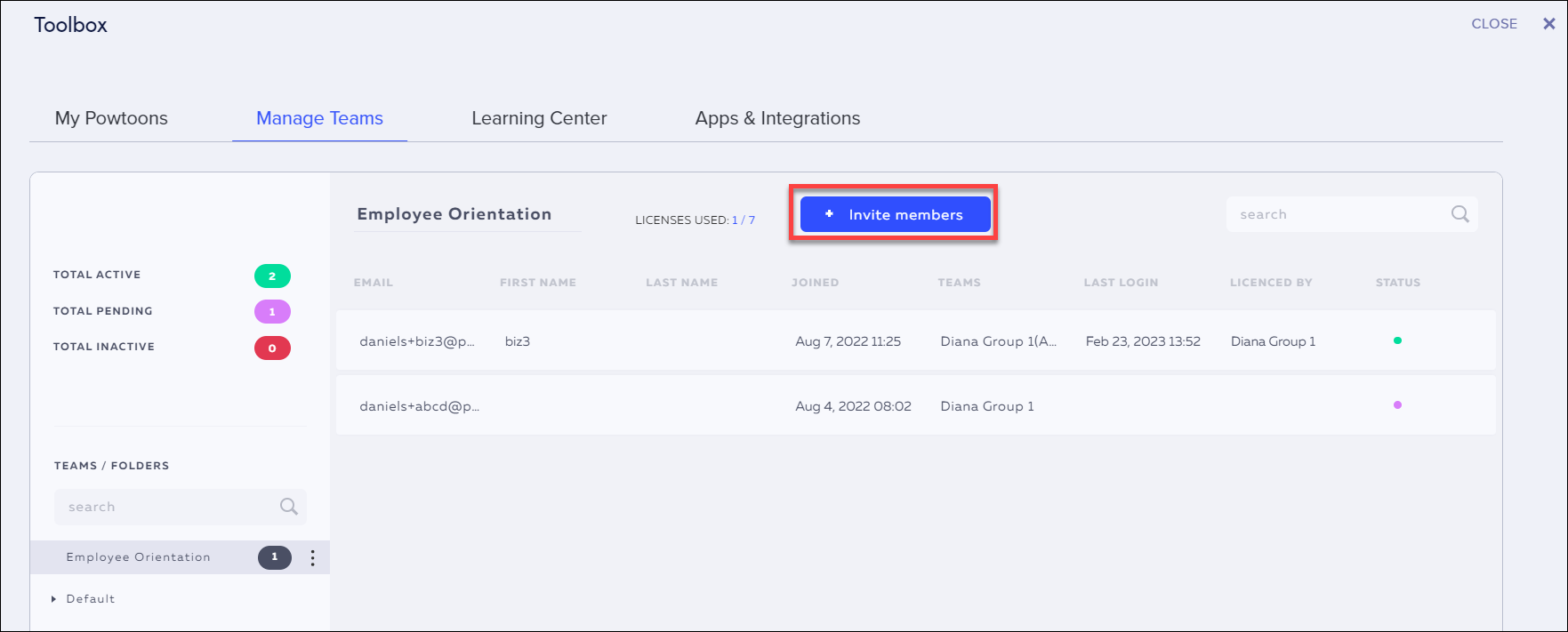Image resolution: width=1568 pixels, height=632 pixels.
Task: Click the CLOSE text link
Action: point(1494,24)
